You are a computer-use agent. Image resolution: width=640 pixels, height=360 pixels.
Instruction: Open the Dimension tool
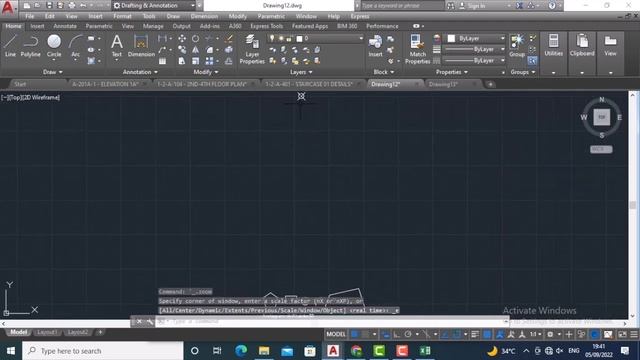click(x=141, y=45)
